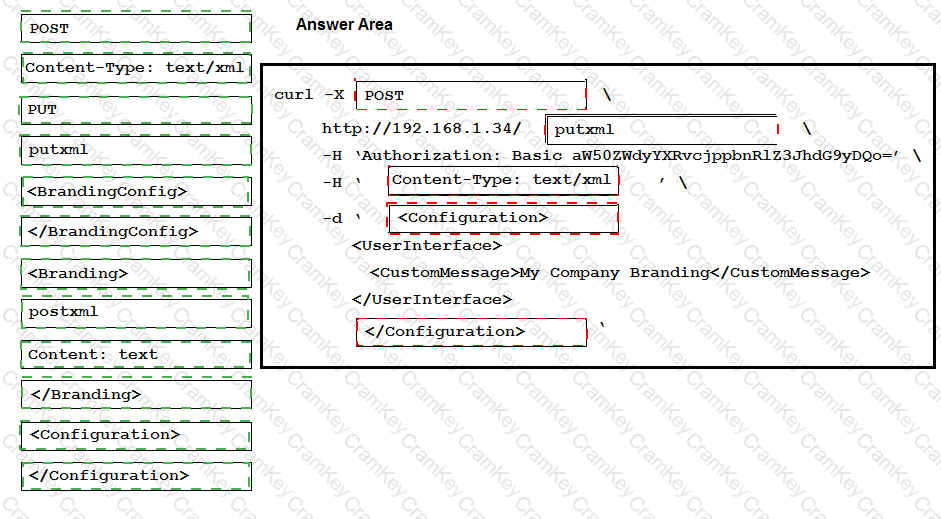Click the putxml option in the left list

point(136,150)
